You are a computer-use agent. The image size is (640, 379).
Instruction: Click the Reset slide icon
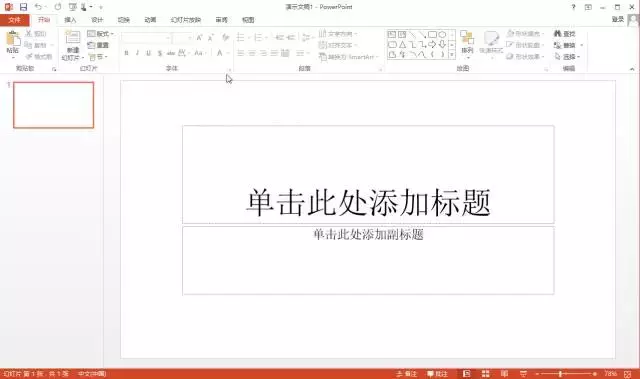click(x=91, y=45)
